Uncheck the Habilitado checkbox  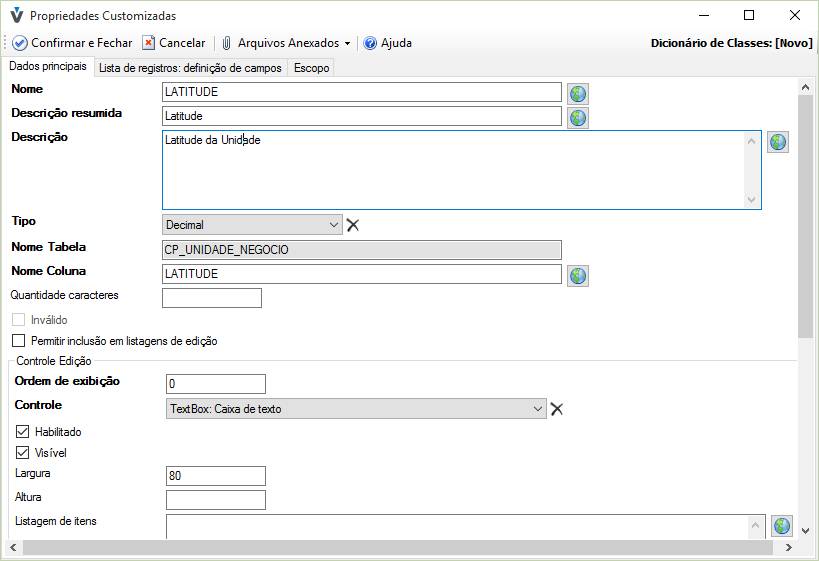(x=23, y=432)
